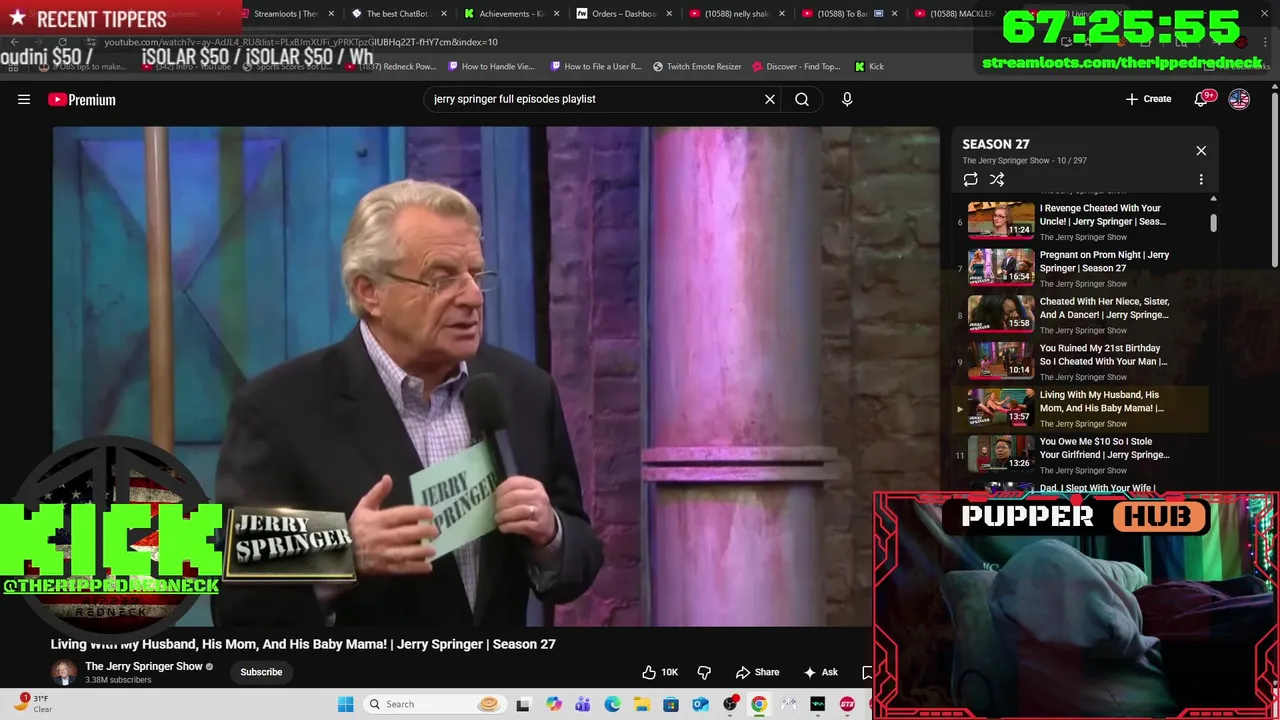
Task: Open 'Discover - Find Top...' bookmark
Action: click(796, 67)
